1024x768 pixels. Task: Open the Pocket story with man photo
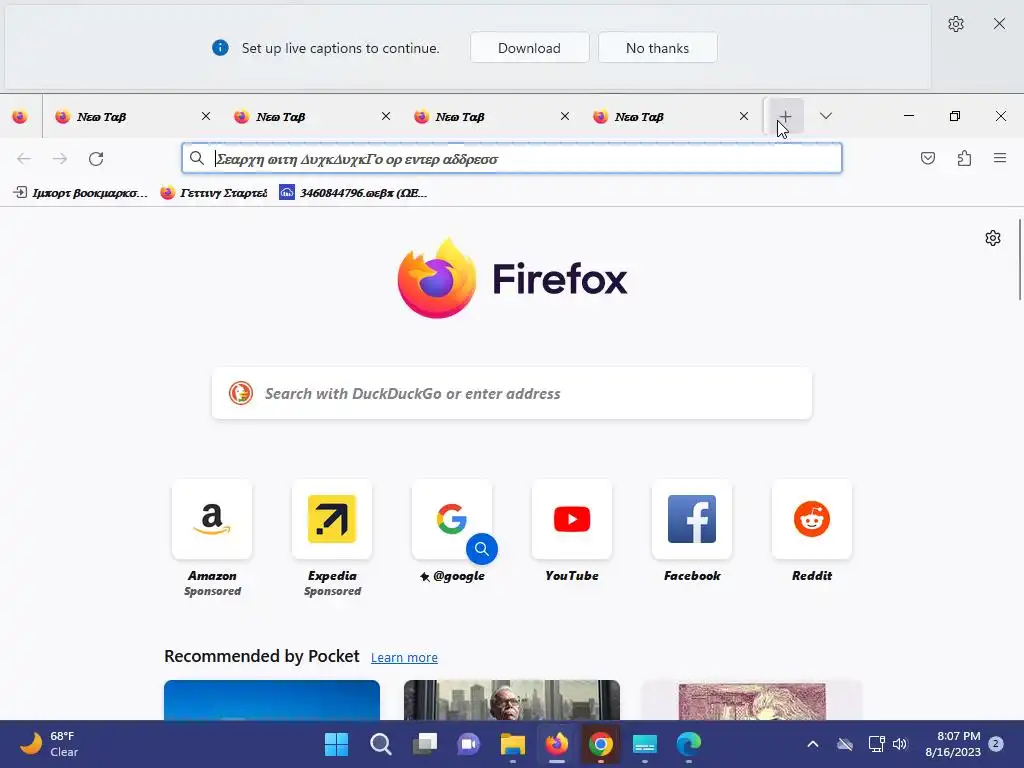click(512, 700)
